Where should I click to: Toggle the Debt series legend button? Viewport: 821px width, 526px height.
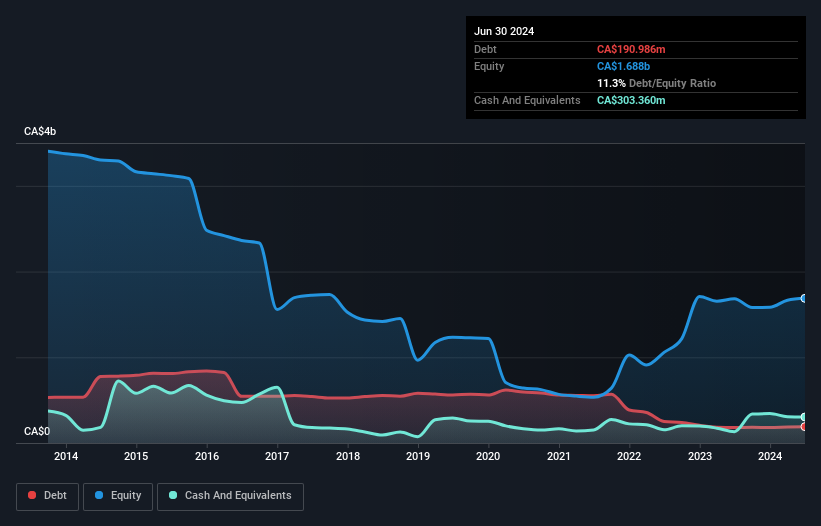click(48, 496)
